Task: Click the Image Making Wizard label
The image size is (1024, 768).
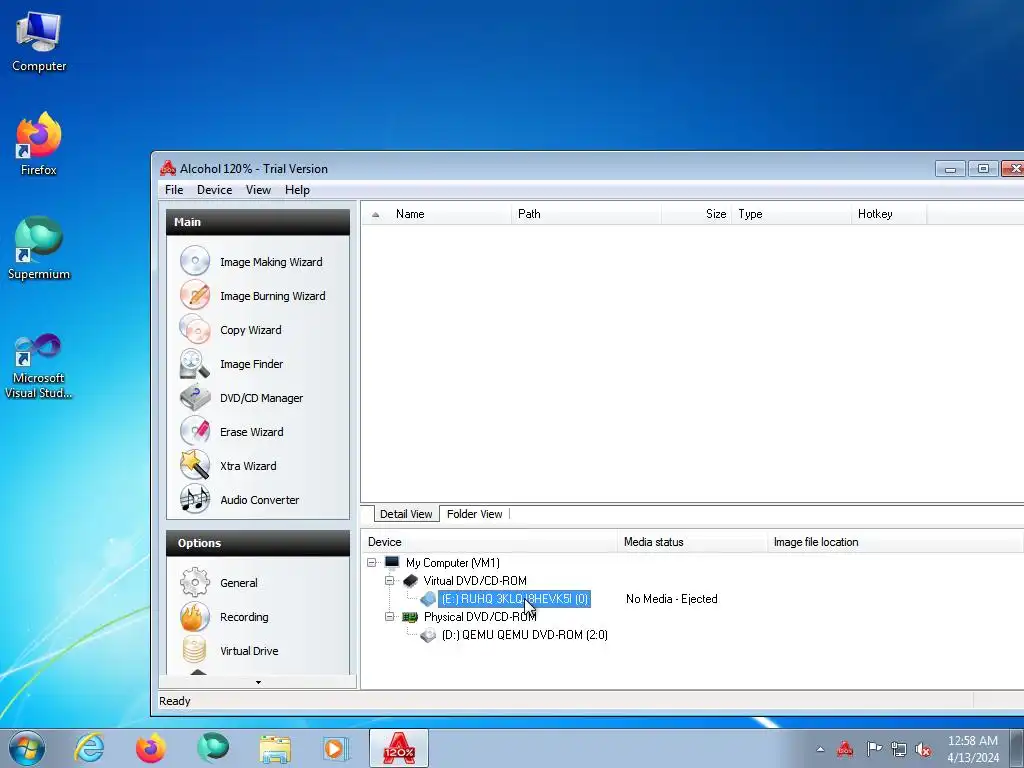Action: coord(271,262)
